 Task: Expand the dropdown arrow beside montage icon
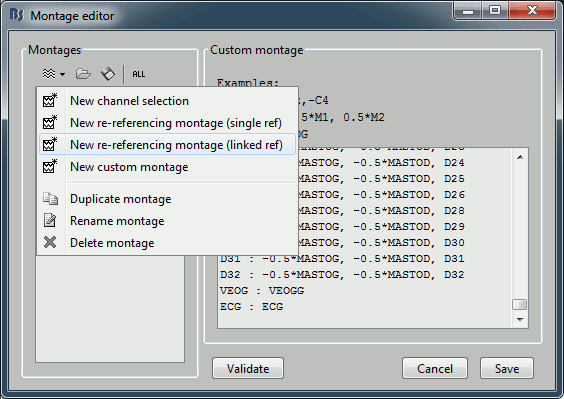(63, 74)
